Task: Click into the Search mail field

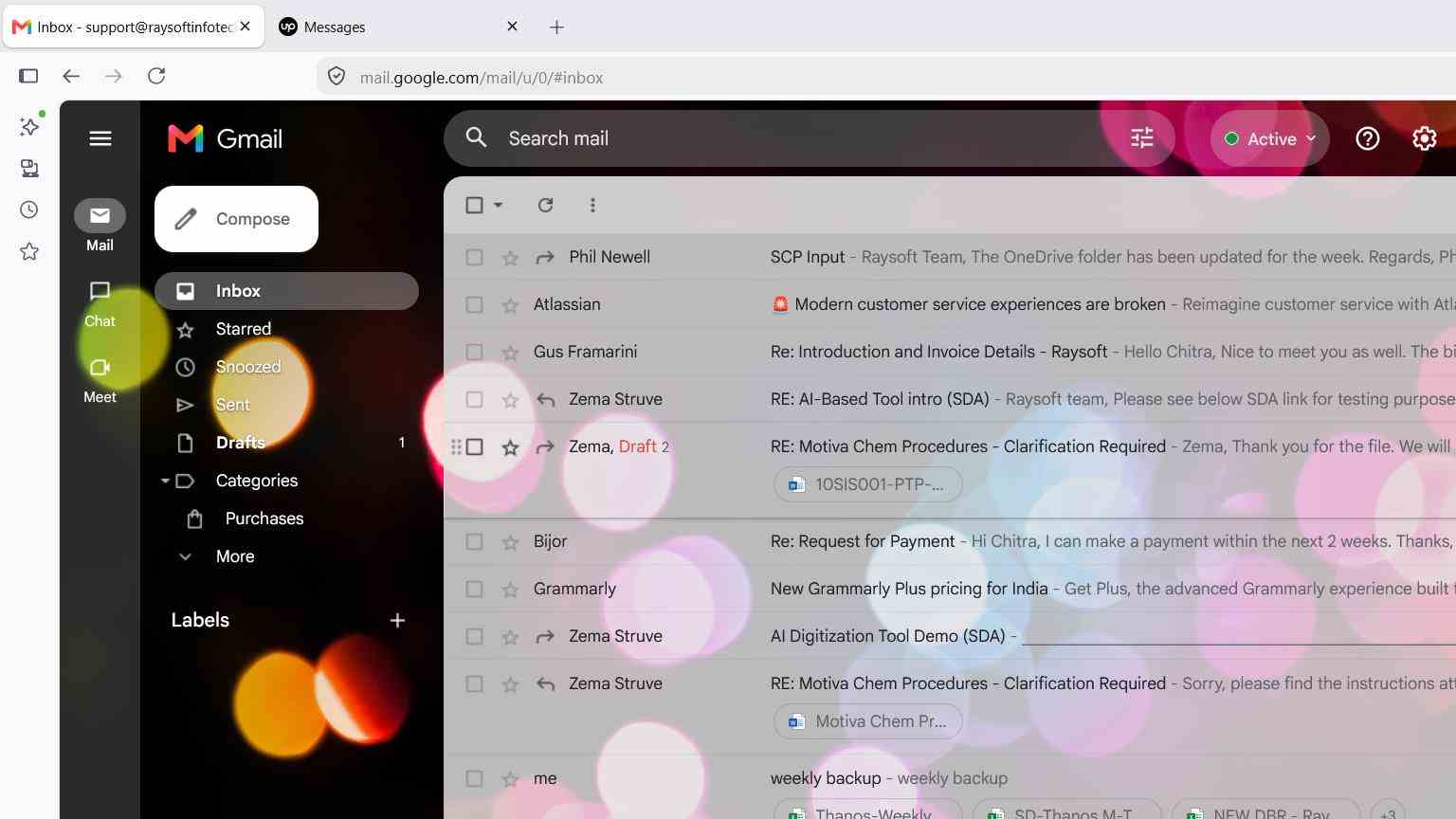Action: coord(796,138)
